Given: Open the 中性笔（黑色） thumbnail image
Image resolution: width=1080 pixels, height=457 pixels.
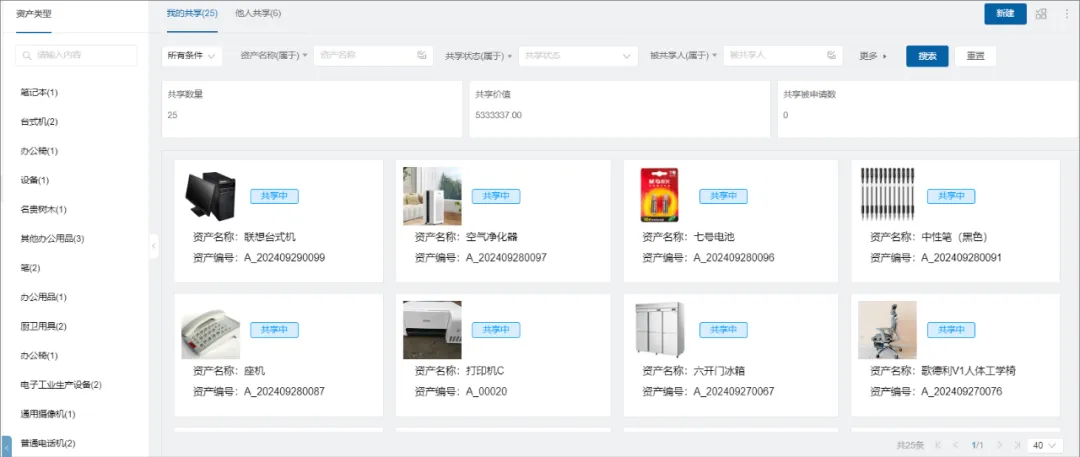Looking at the screenshot, I should (887, 196).
